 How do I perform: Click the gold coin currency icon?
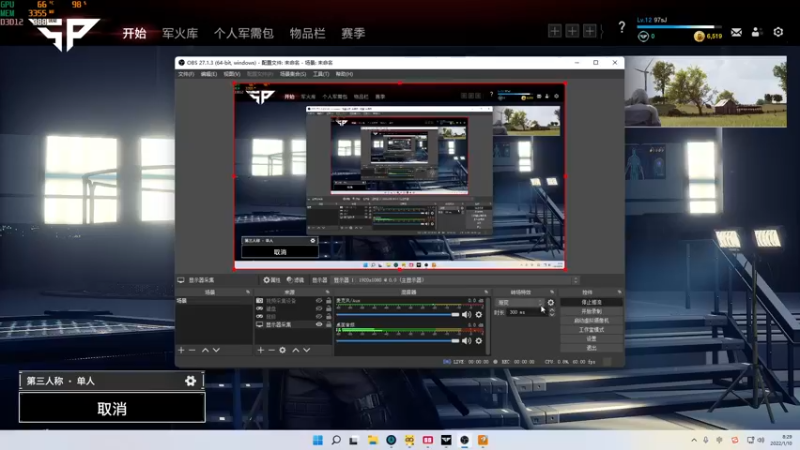pos(699,36)
